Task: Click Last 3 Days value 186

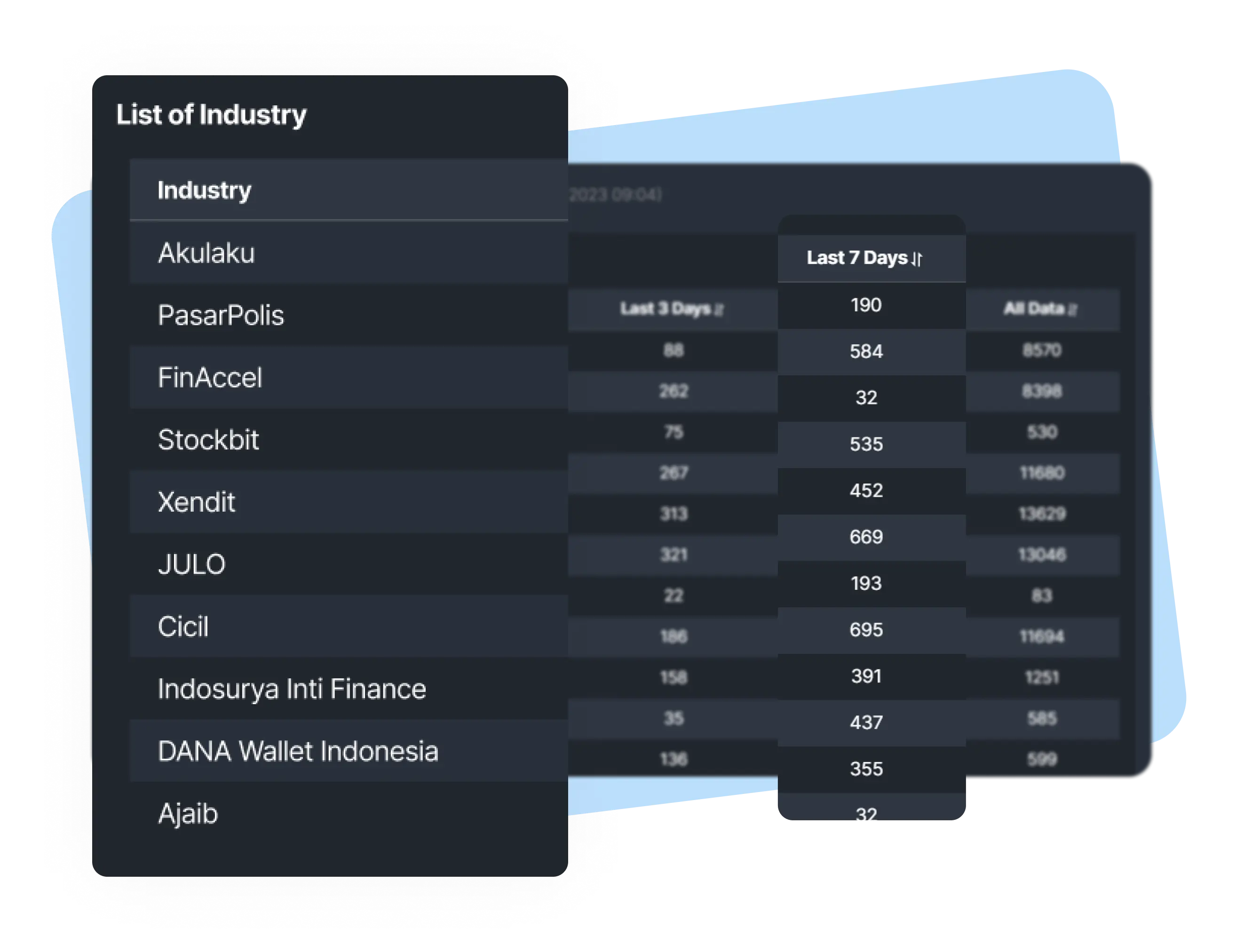Action: [x=673, y=637]
